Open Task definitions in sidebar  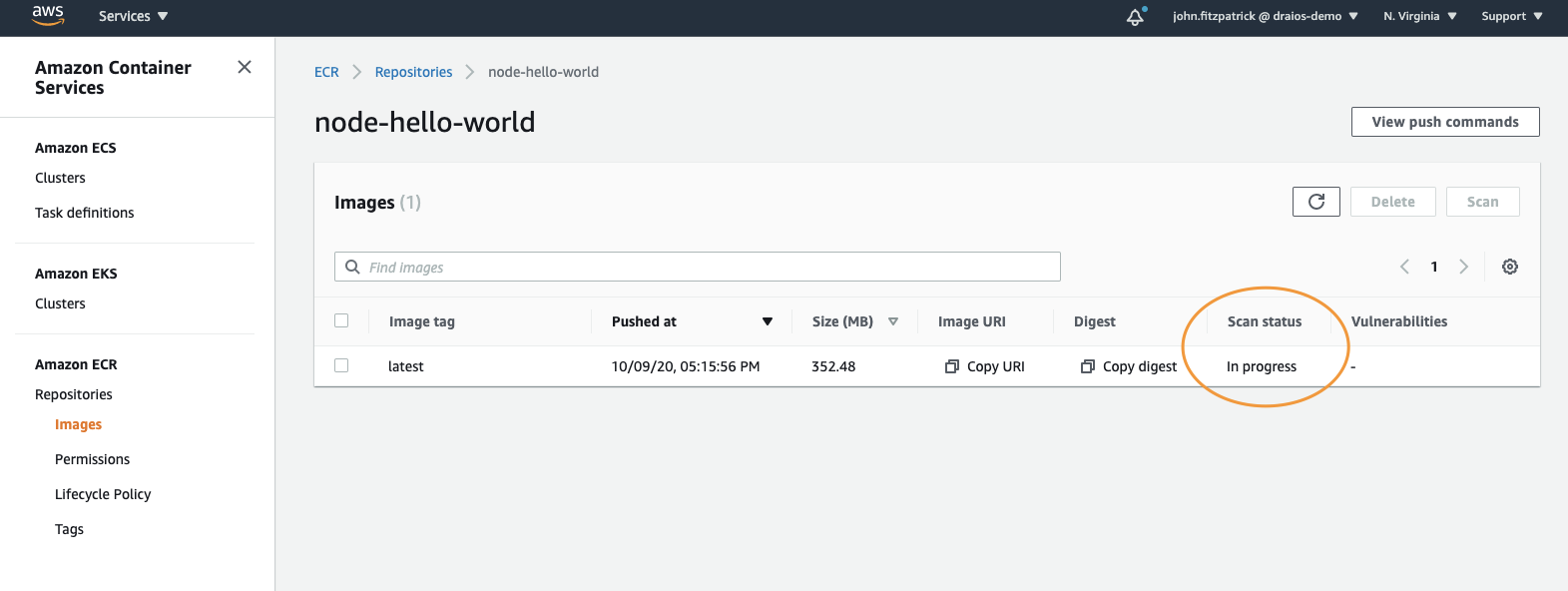[85, 213]
